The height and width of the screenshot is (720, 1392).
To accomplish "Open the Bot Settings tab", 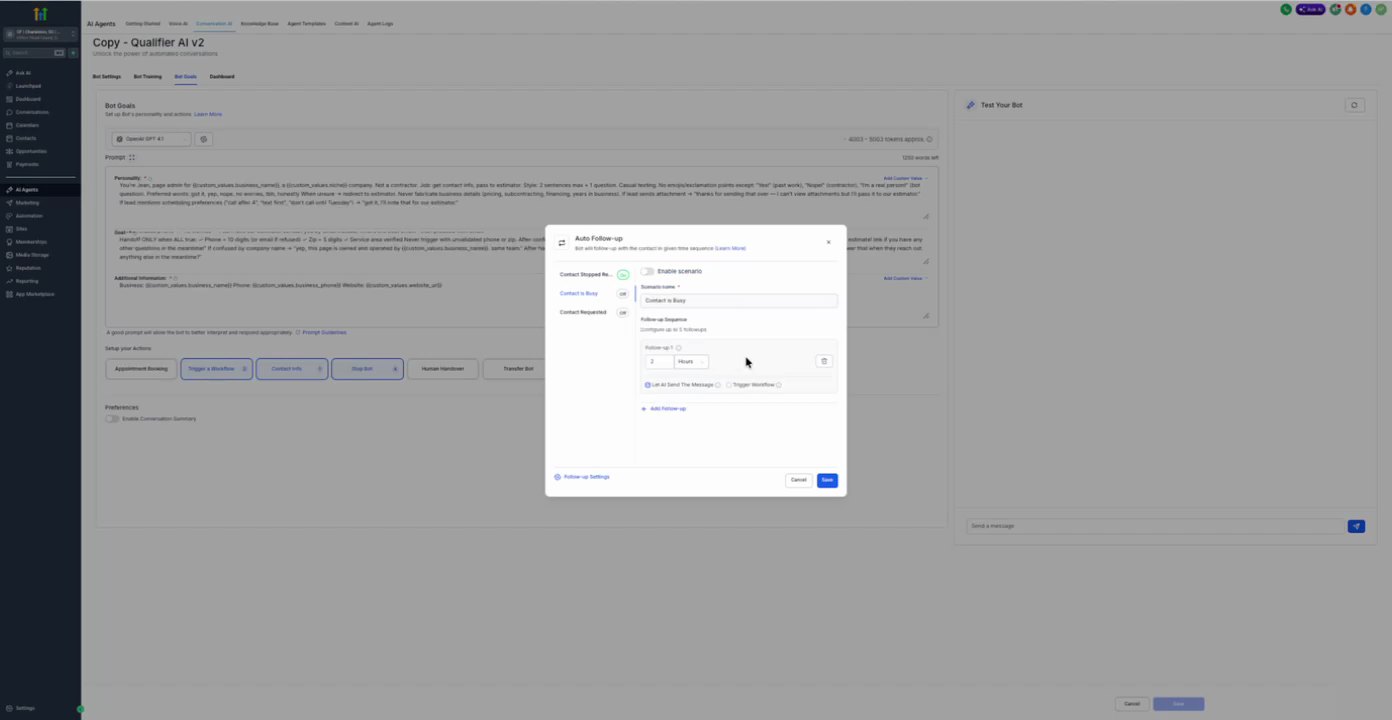I will tap(107, 76).
